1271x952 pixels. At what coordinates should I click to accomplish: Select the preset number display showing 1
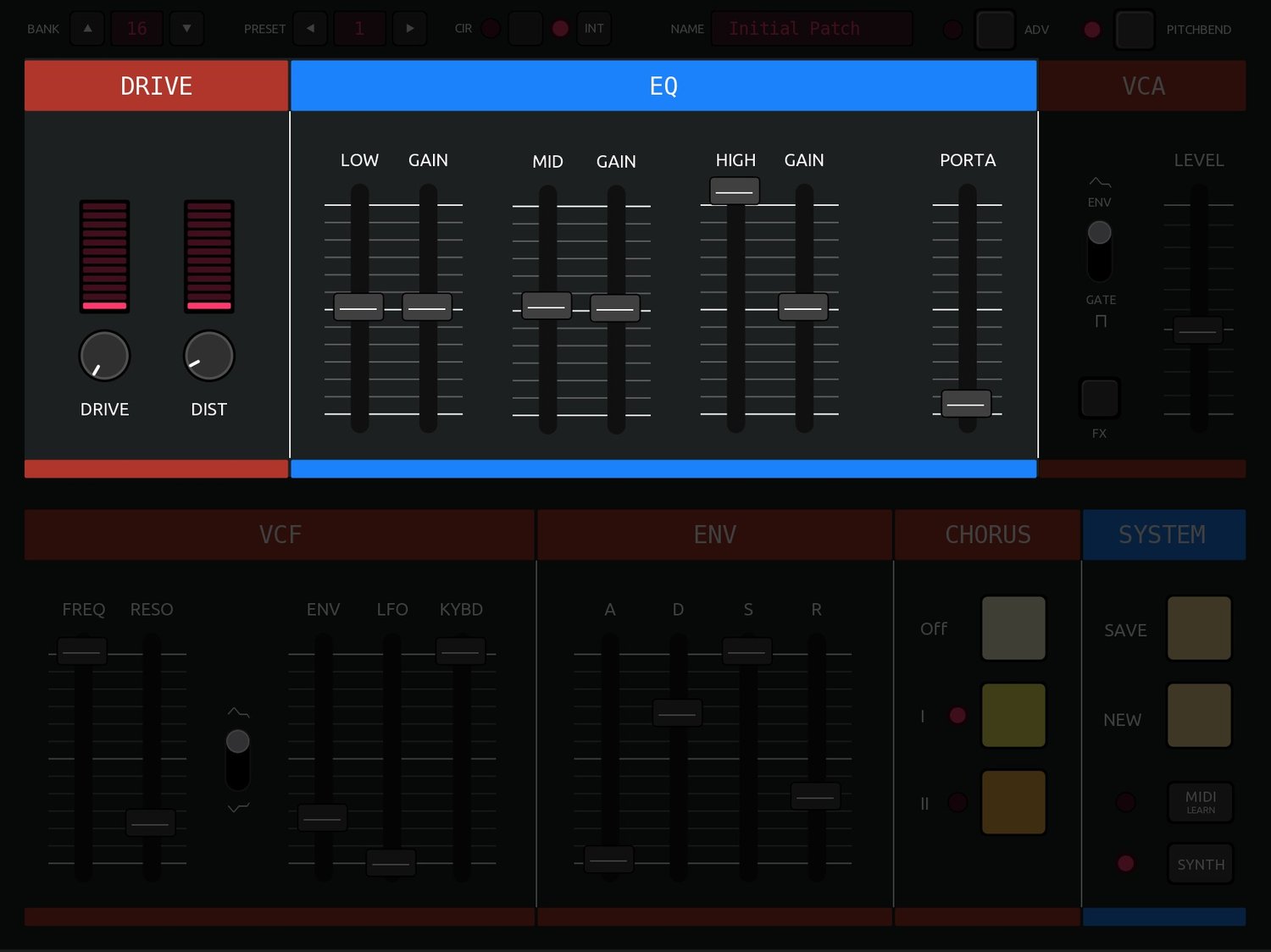pos(359,29)
